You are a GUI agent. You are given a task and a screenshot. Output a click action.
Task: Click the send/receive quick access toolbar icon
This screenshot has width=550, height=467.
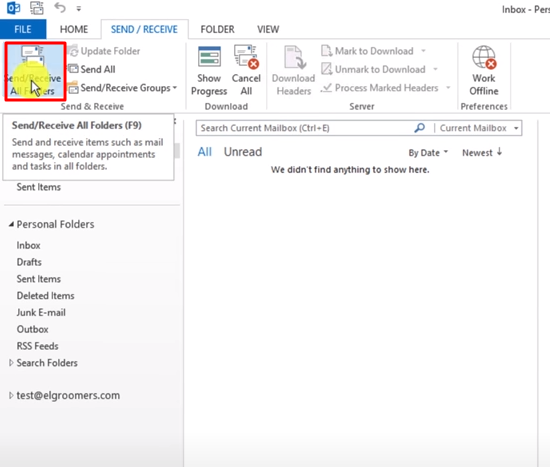(x=36, y=8)
